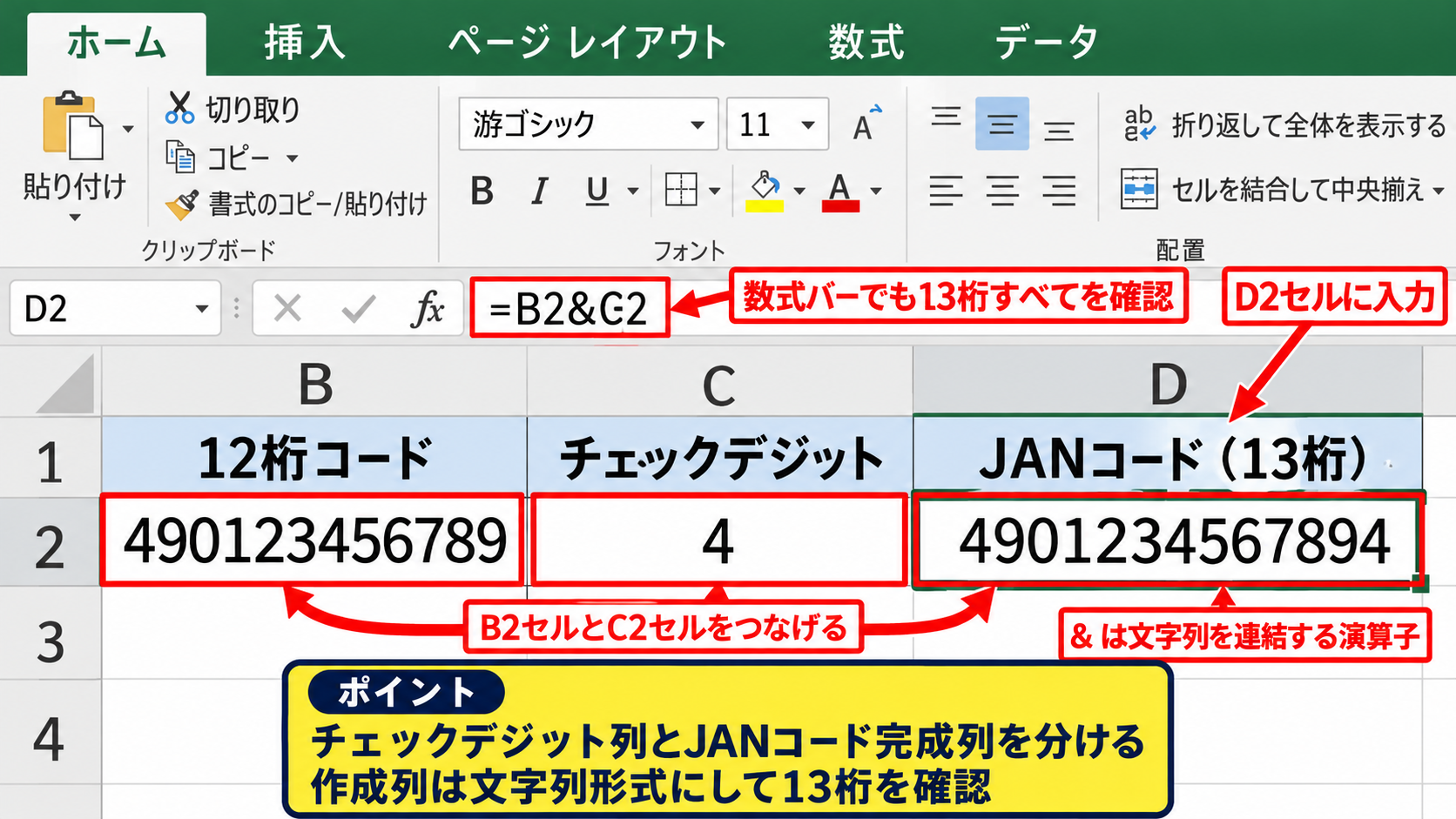The image size is (1456, 819).
Task: Open fill color dropdown arrow
Action: [x=799, y=191]
